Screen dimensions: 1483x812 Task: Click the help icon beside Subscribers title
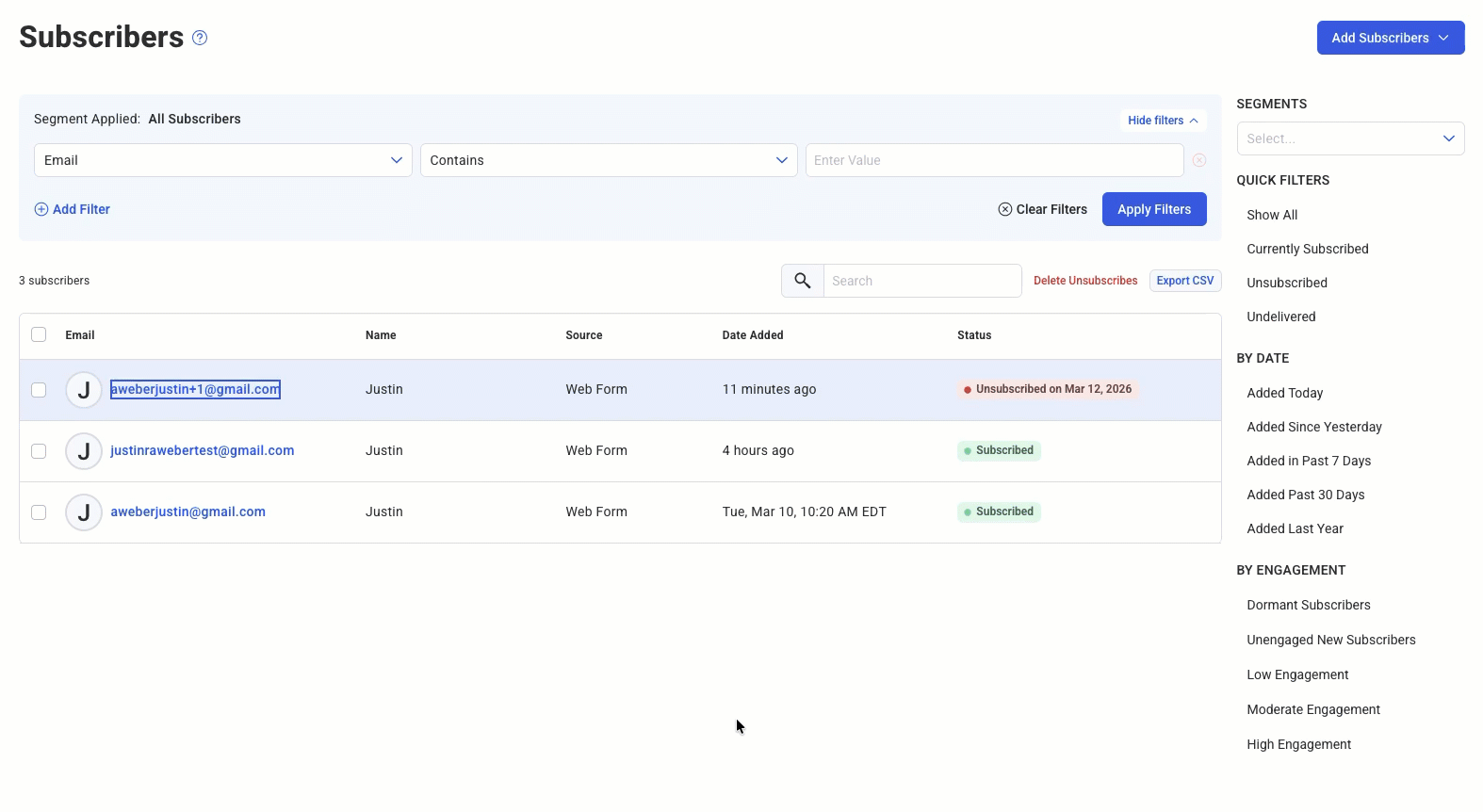click(x=200, y=38)
